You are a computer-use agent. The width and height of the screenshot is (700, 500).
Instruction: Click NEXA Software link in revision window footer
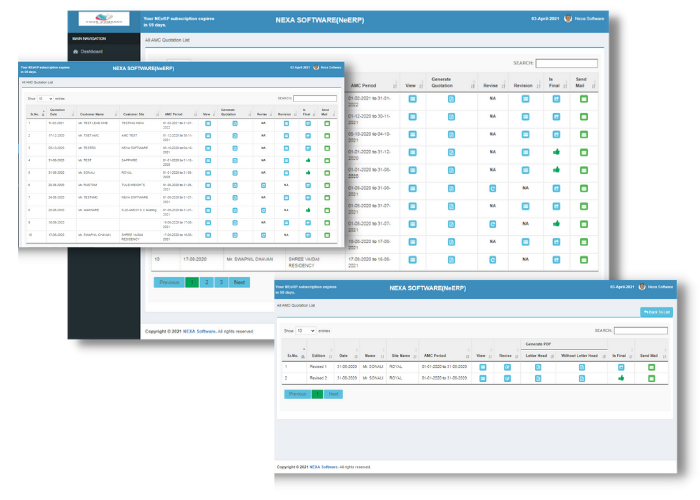coord(321,466)
